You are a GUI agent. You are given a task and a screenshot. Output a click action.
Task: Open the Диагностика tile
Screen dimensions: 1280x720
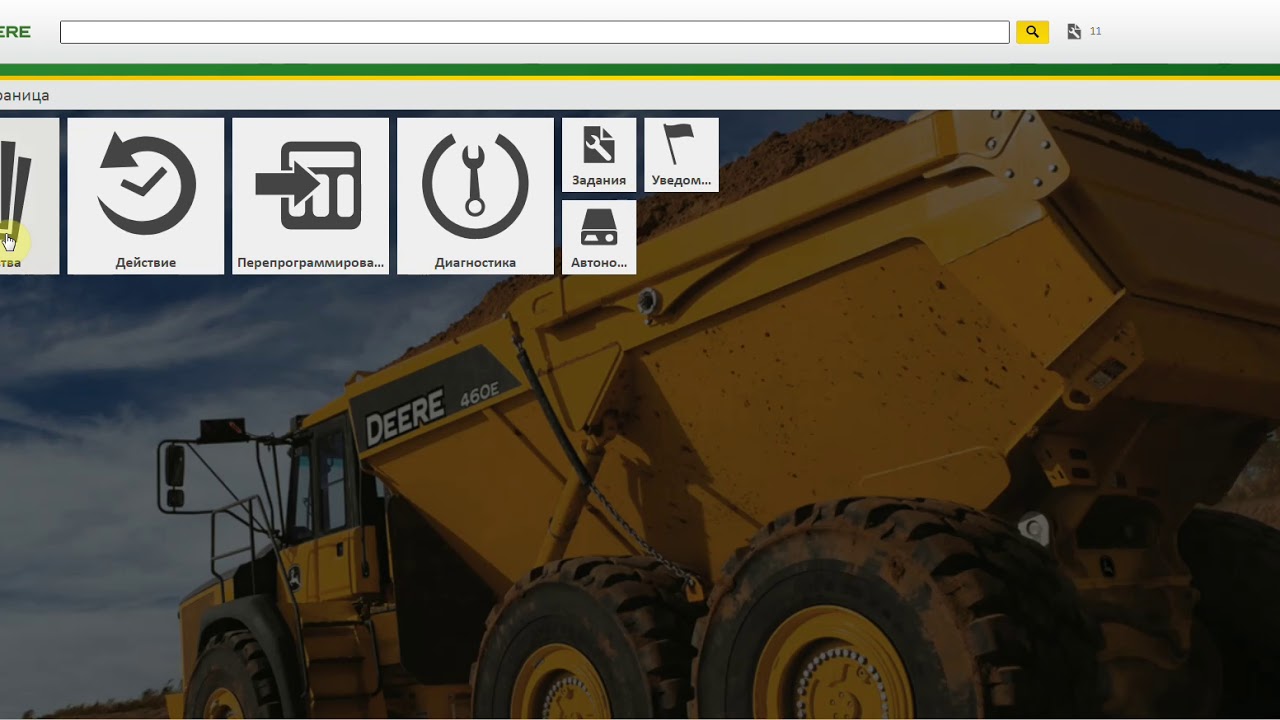tap(475, 196)
